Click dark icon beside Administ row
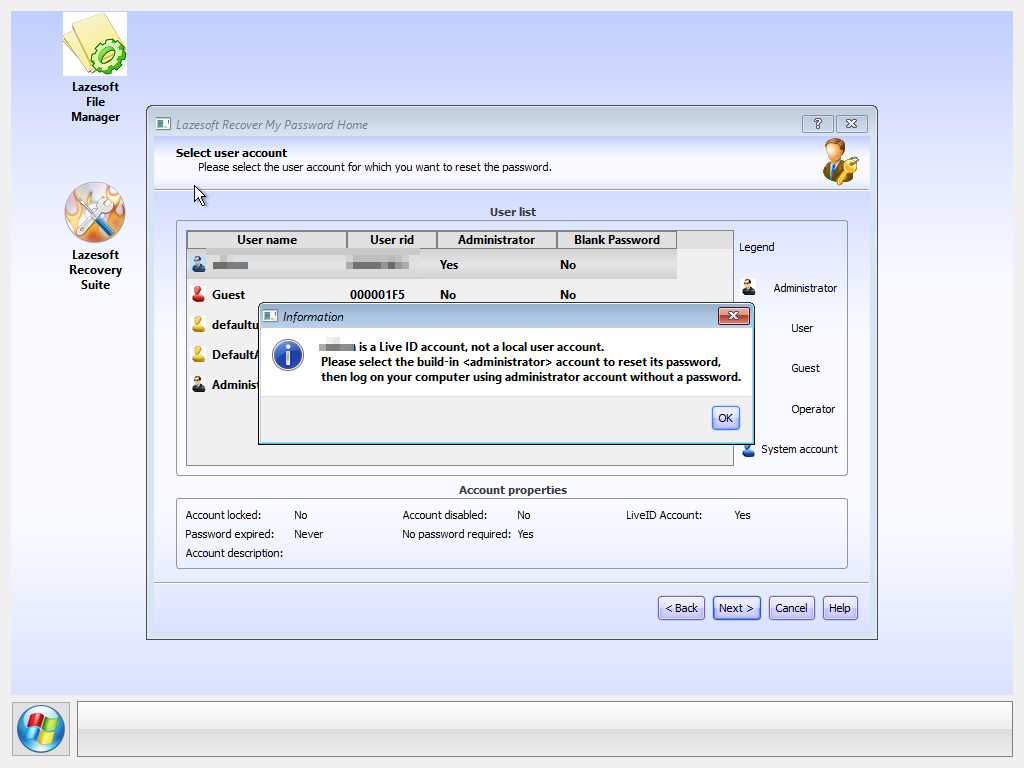The image size is (1024, 768). 199,384
